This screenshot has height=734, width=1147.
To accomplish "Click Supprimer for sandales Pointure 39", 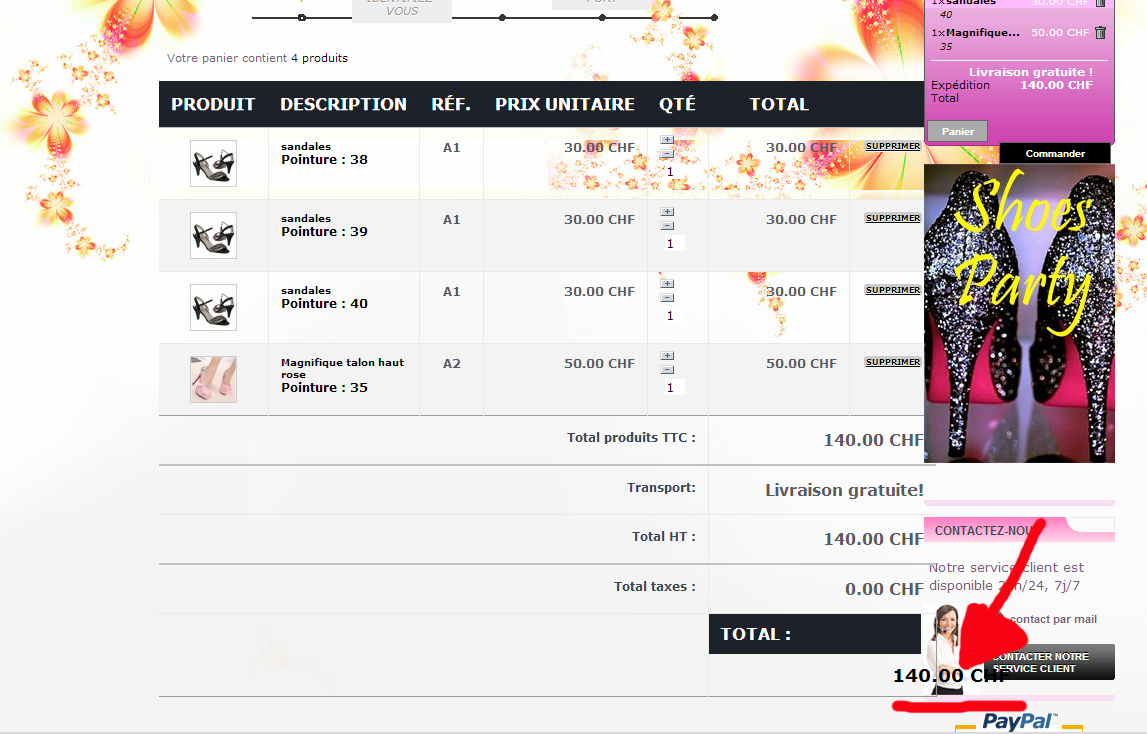I will (892, 218).
